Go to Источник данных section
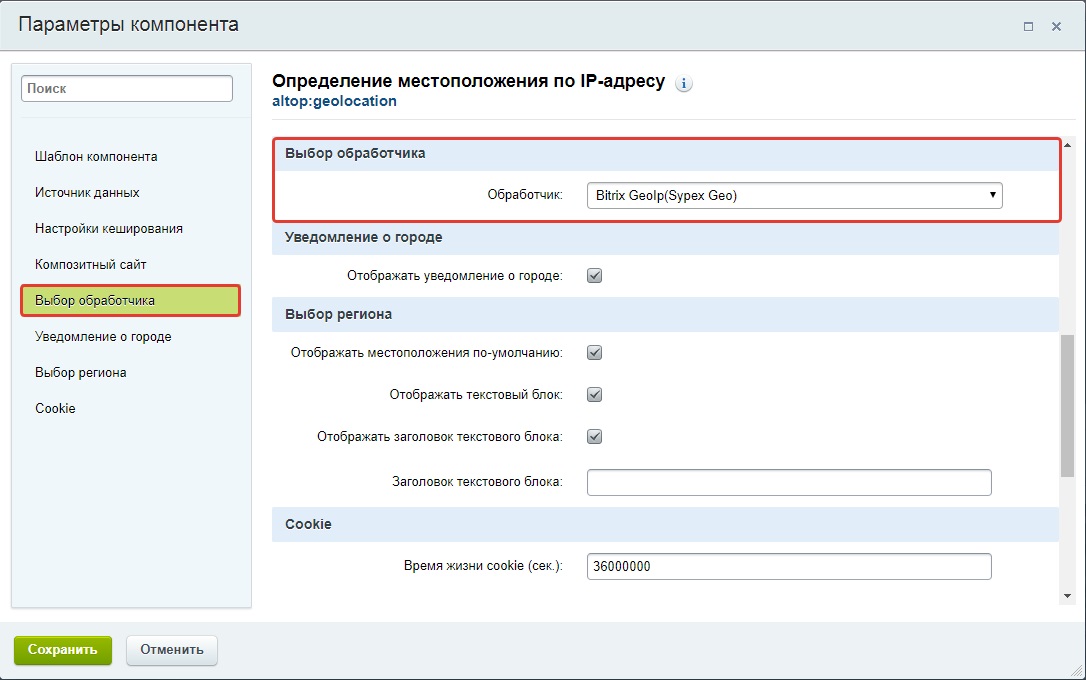 [87, 193]
